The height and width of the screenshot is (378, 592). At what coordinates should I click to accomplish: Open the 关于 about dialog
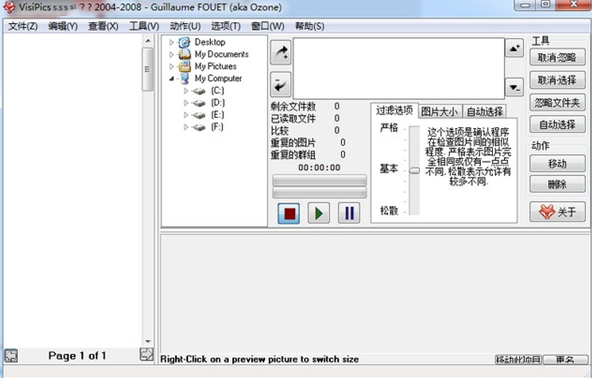557,211
